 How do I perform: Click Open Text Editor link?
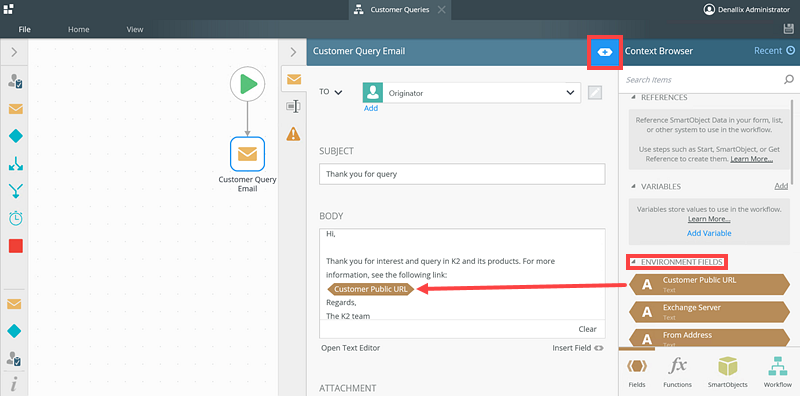tap(351, 348)
